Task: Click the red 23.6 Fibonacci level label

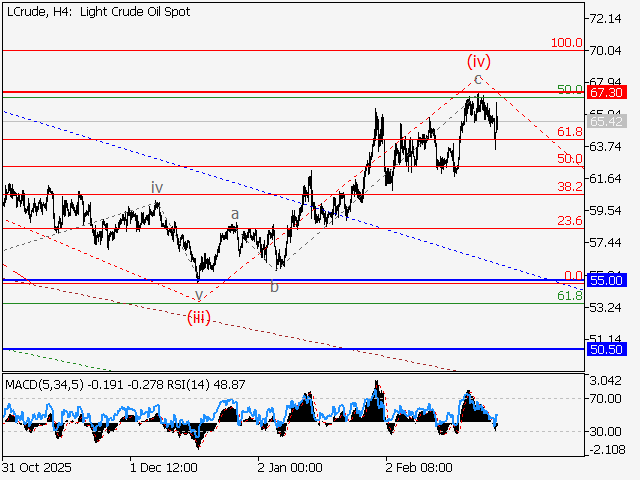Action: tap(569, 221)
